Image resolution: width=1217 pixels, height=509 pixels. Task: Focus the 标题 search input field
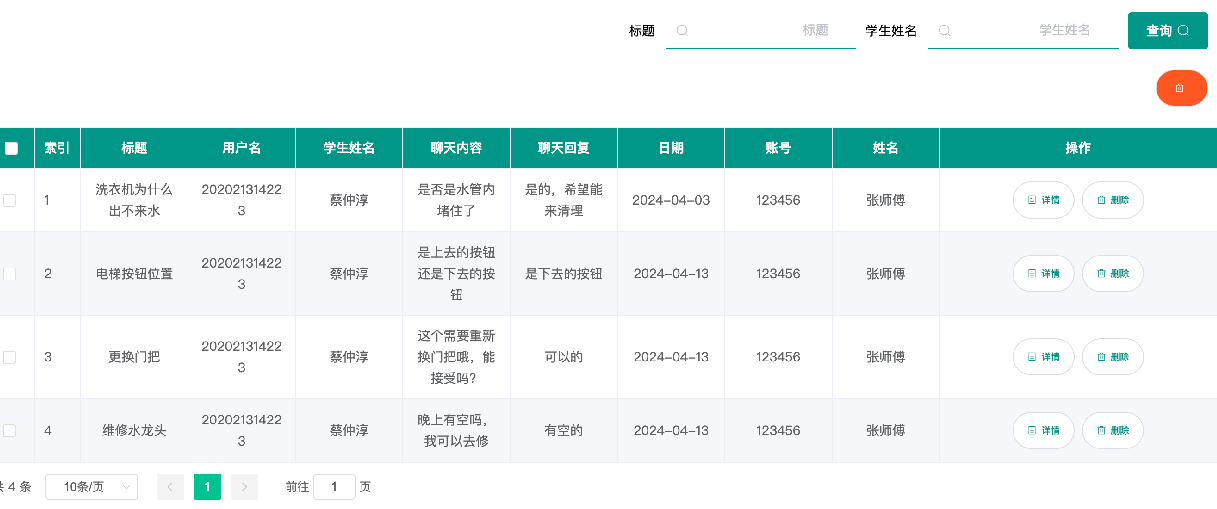point(762,31)
